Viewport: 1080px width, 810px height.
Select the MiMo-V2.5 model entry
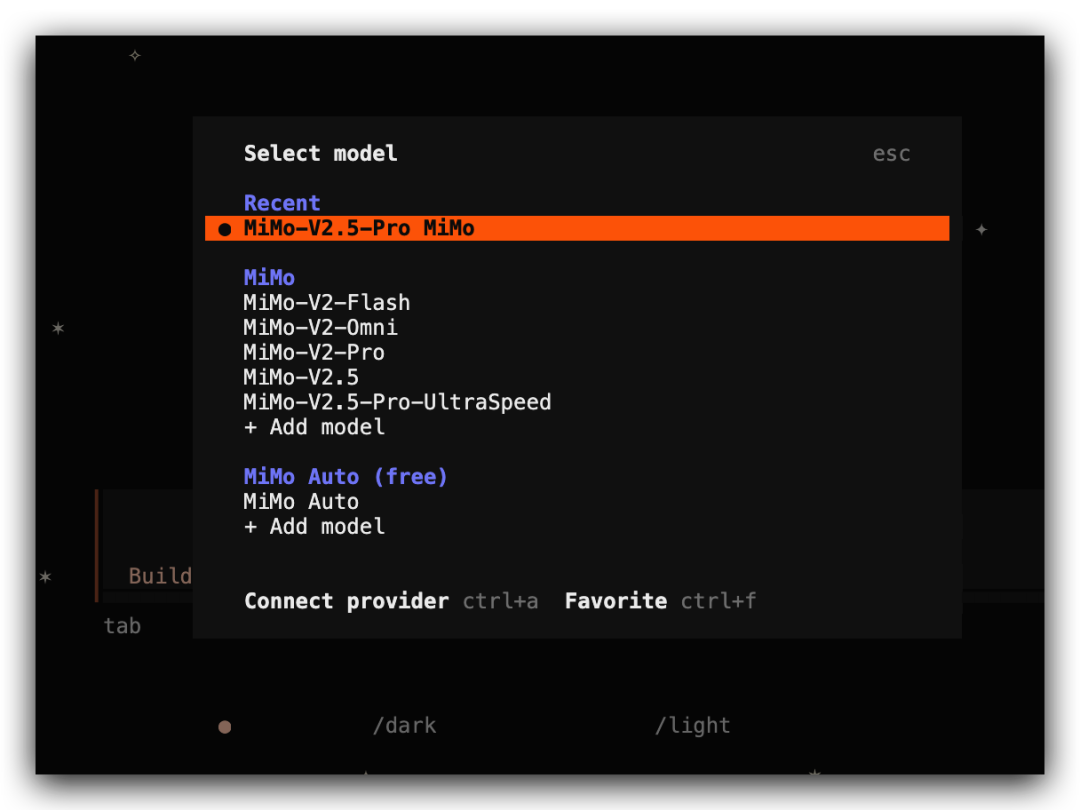click(301, 377)
